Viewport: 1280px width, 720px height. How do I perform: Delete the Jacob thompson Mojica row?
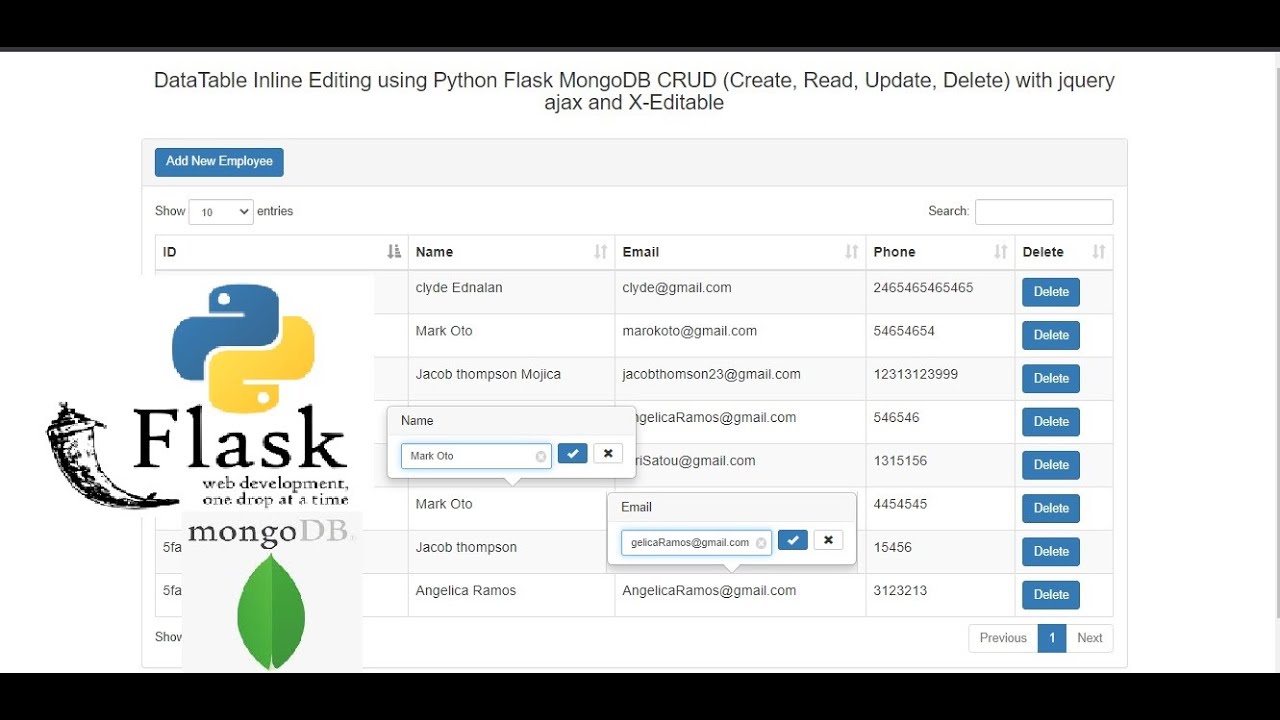tap(1051, 378)
